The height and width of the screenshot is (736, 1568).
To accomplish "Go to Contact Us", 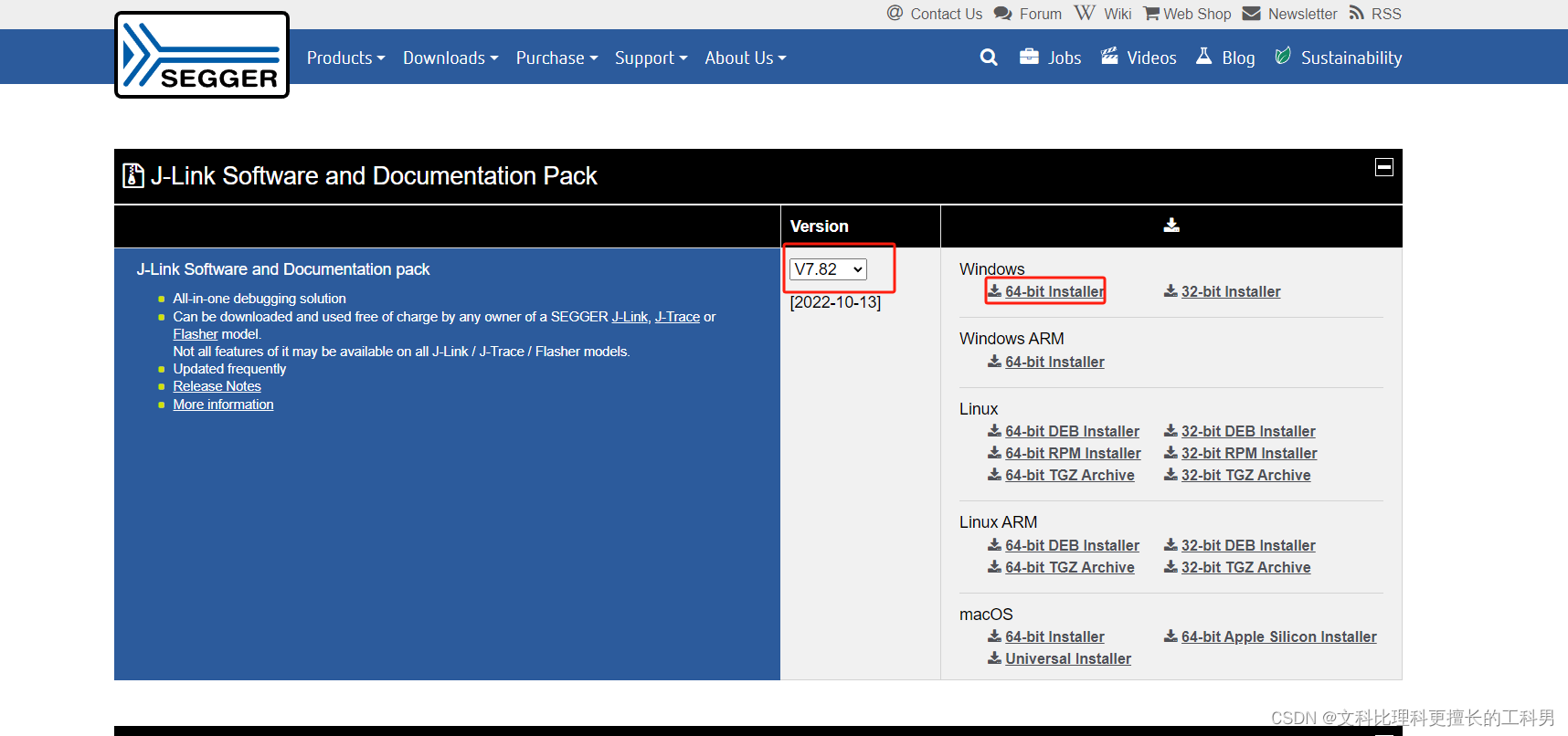I will [x=946, y=14].
